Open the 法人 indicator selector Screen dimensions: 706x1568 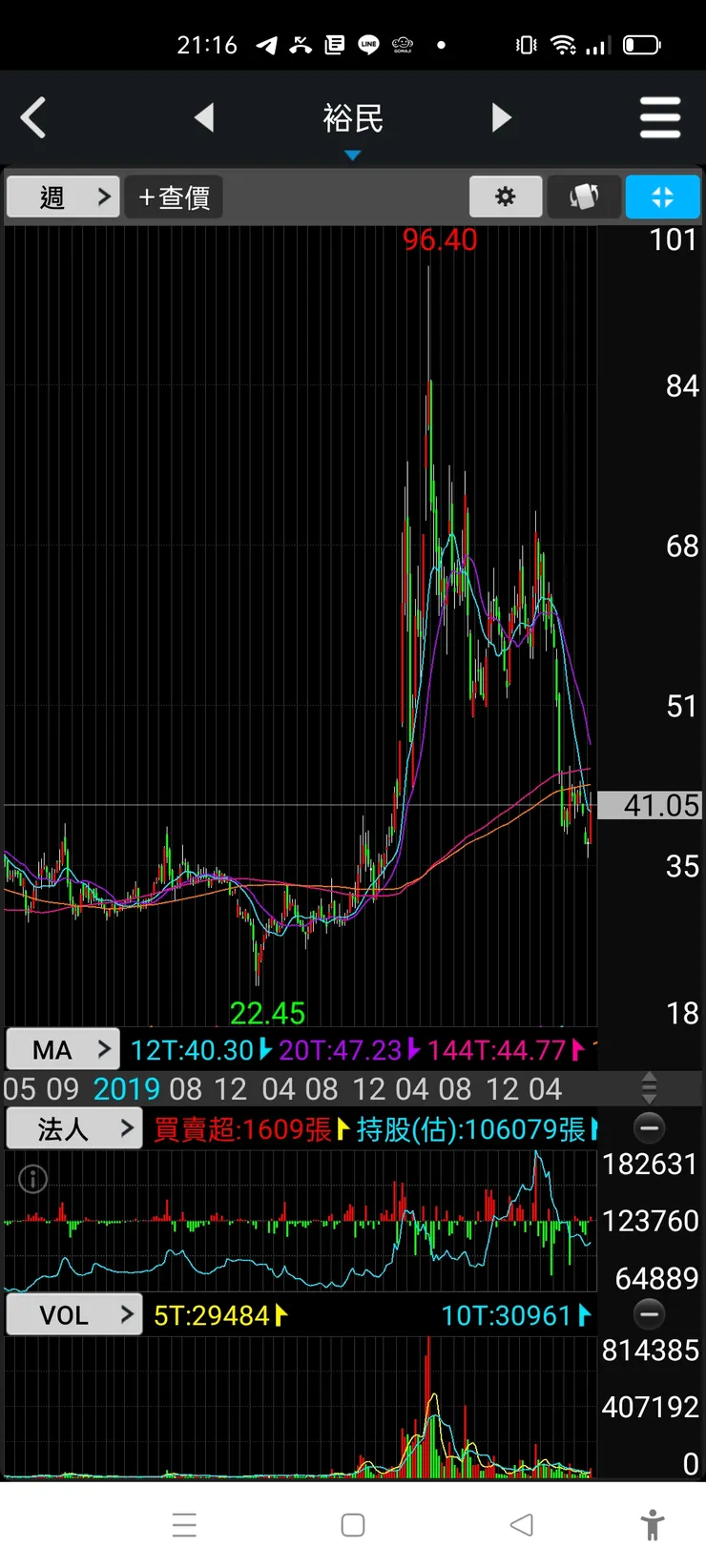pyautogui.click(x=73, y=1129)
